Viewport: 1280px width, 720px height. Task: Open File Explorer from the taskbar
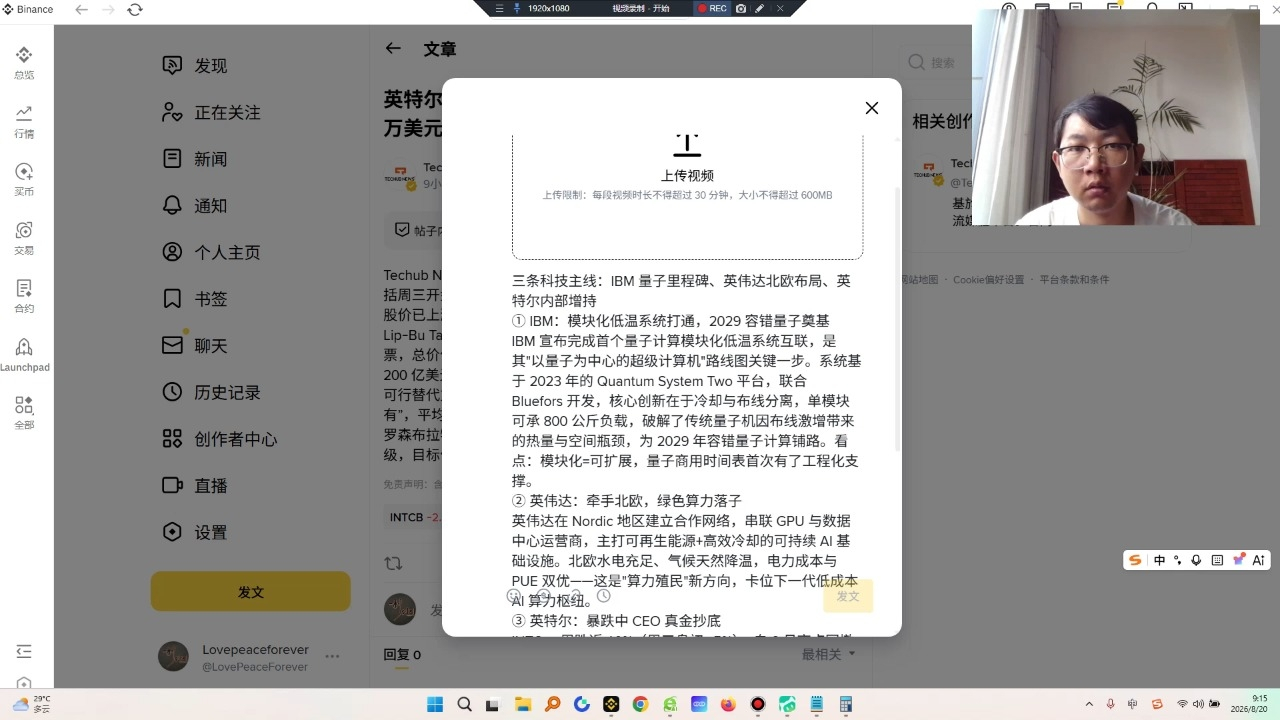(523, 704)
